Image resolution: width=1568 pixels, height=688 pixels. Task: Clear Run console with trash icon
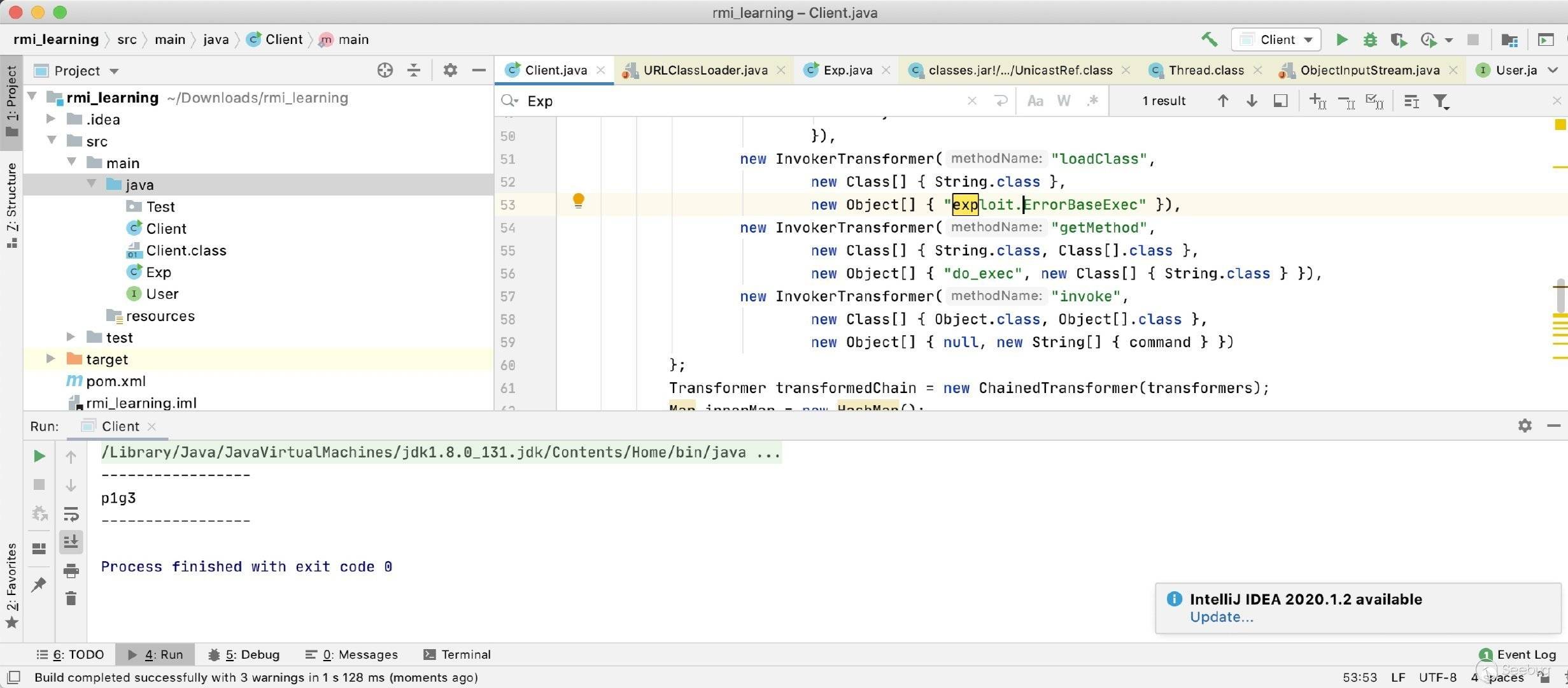(x=71, y=598)
